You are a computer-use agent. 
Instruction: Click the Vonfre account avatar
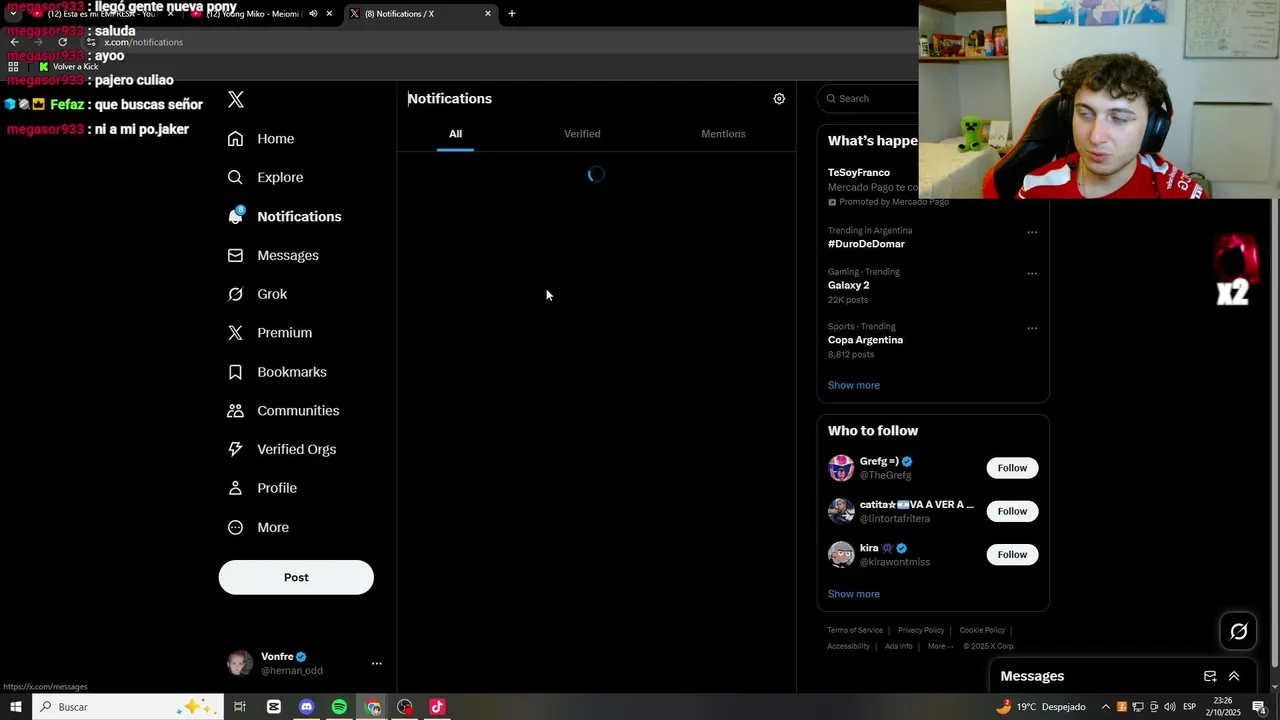240,663
